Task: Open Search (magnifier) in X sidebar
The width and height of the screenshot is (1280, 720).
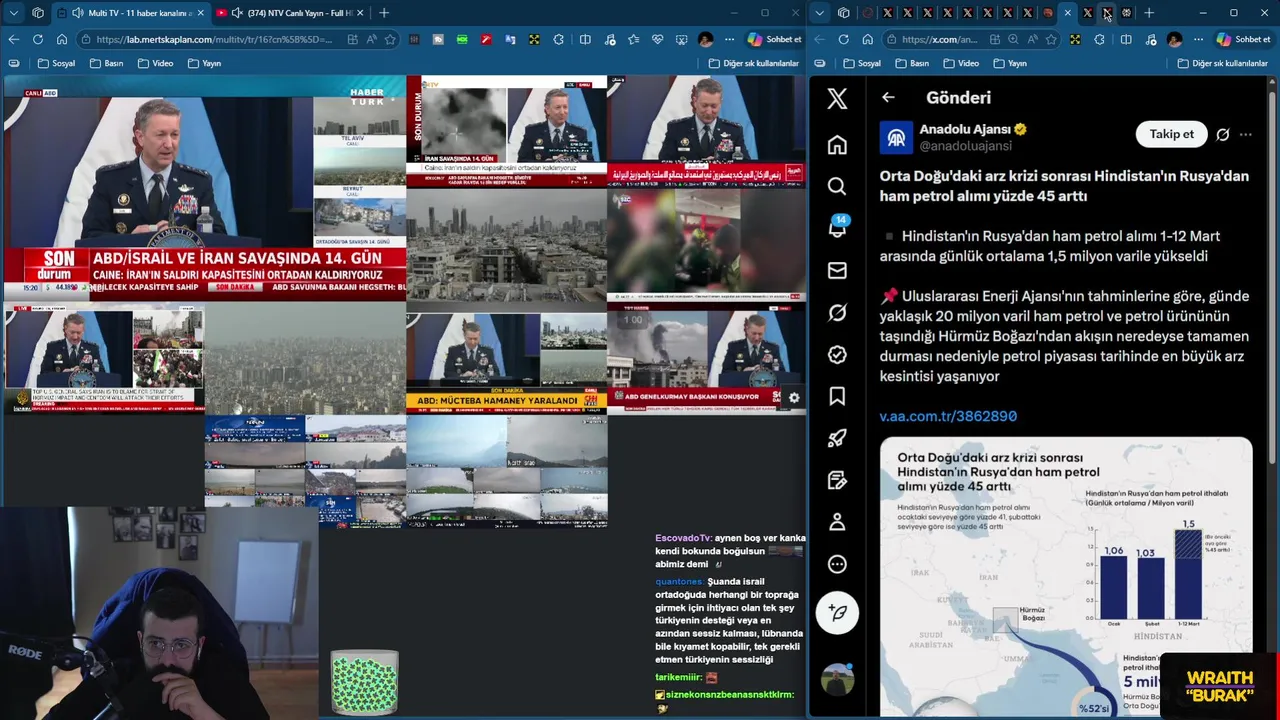Action: 837,186
